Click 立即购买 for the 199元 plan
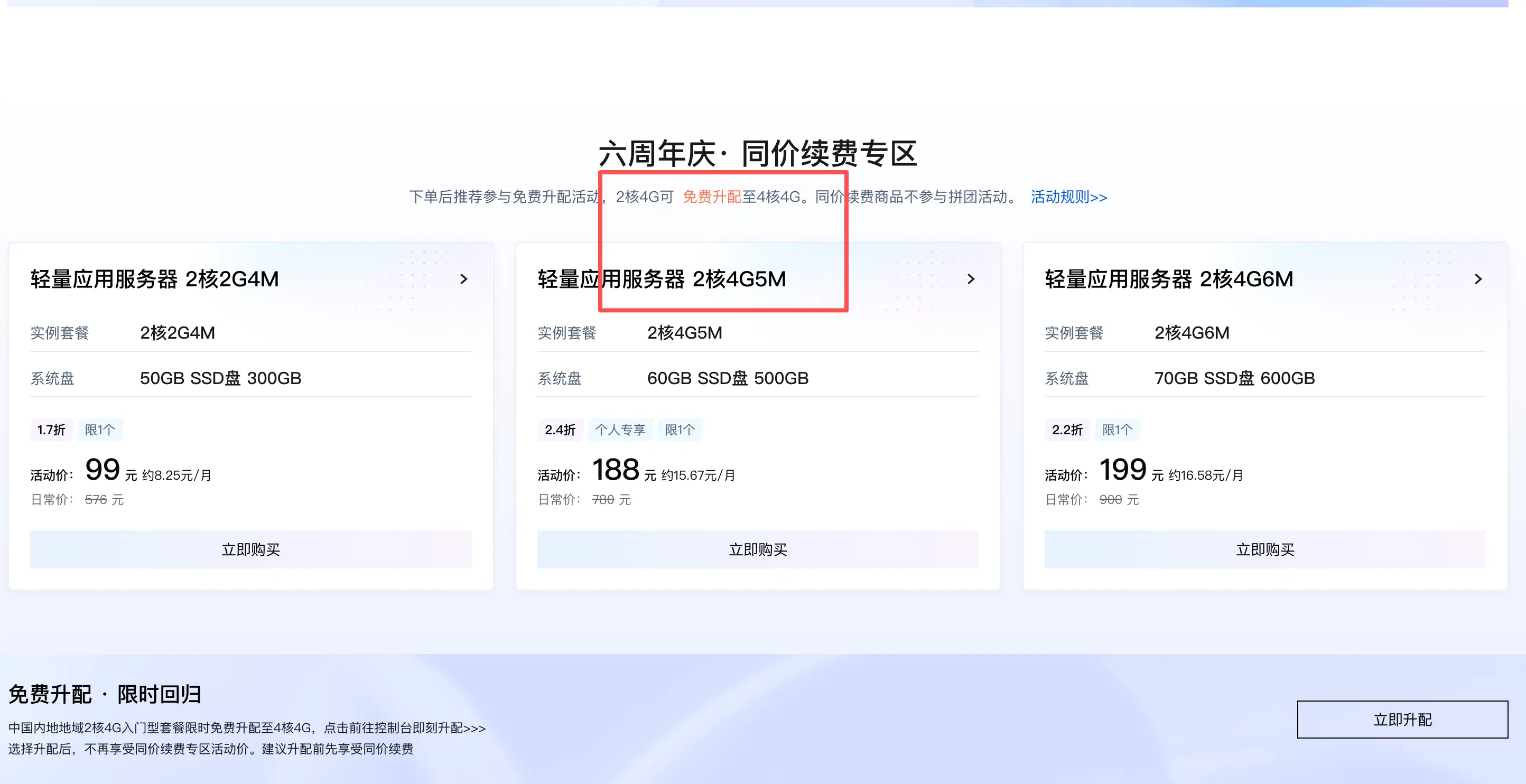The image size is (1526, 784). (1265, 549)
